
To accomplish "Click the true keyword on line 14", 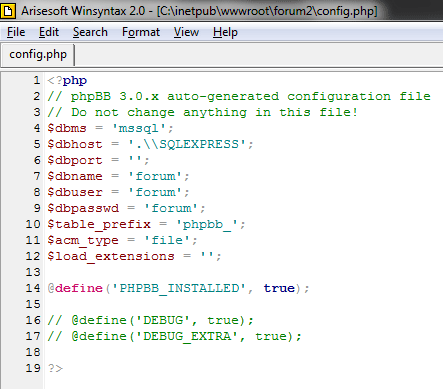I will pos(279,288).
